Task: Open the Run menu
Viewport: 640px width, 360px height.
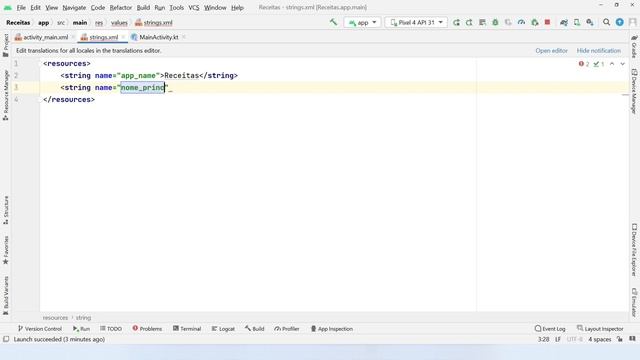Action: click(160, 7)
